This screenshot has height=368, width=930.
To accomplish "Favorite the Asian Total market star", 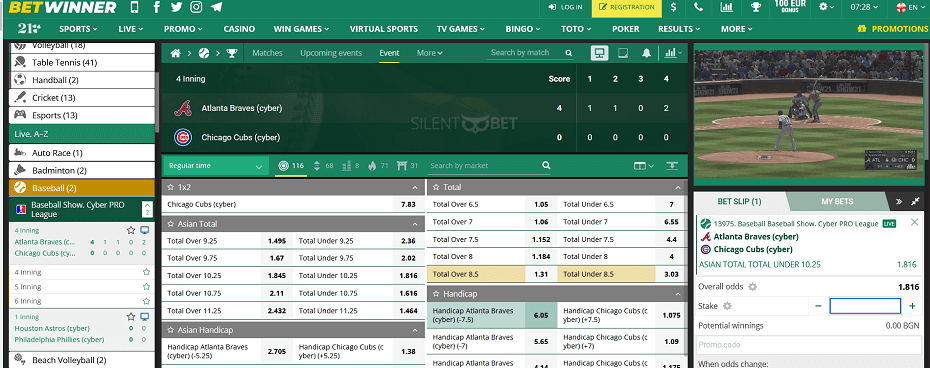I will click(x=171, y=224).
